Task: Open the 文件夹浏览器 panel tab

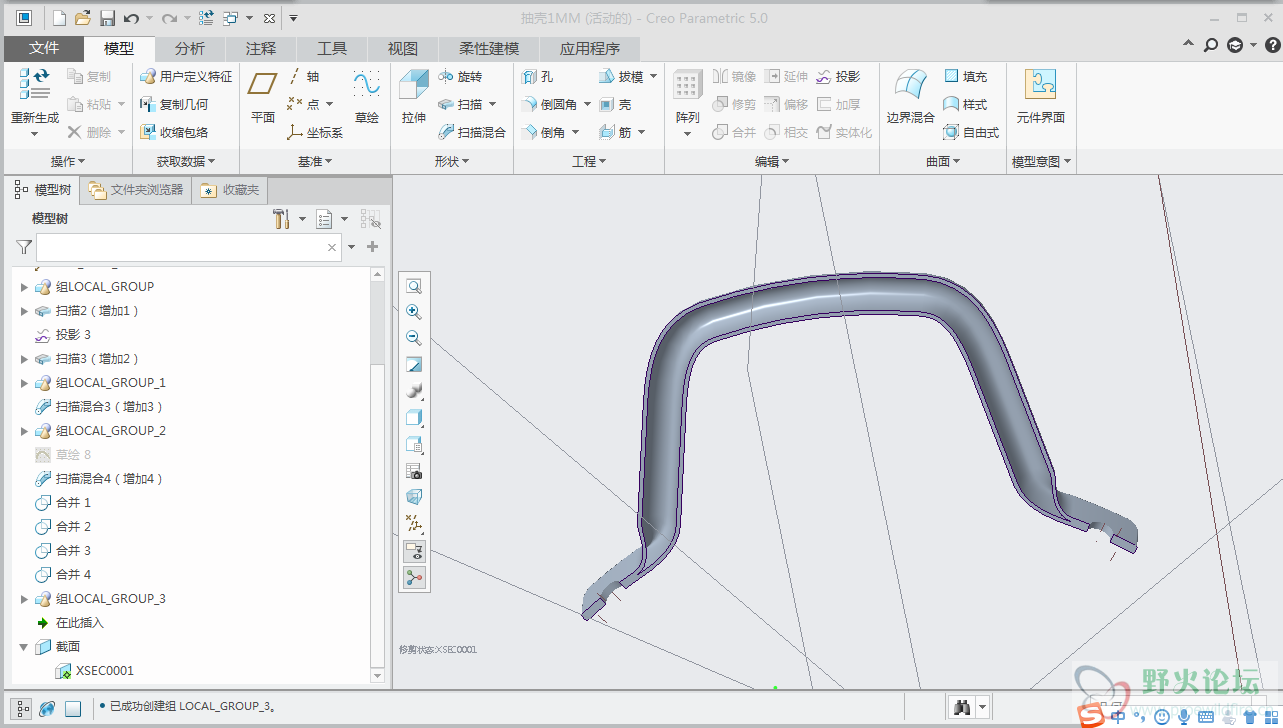Action: 136,190
